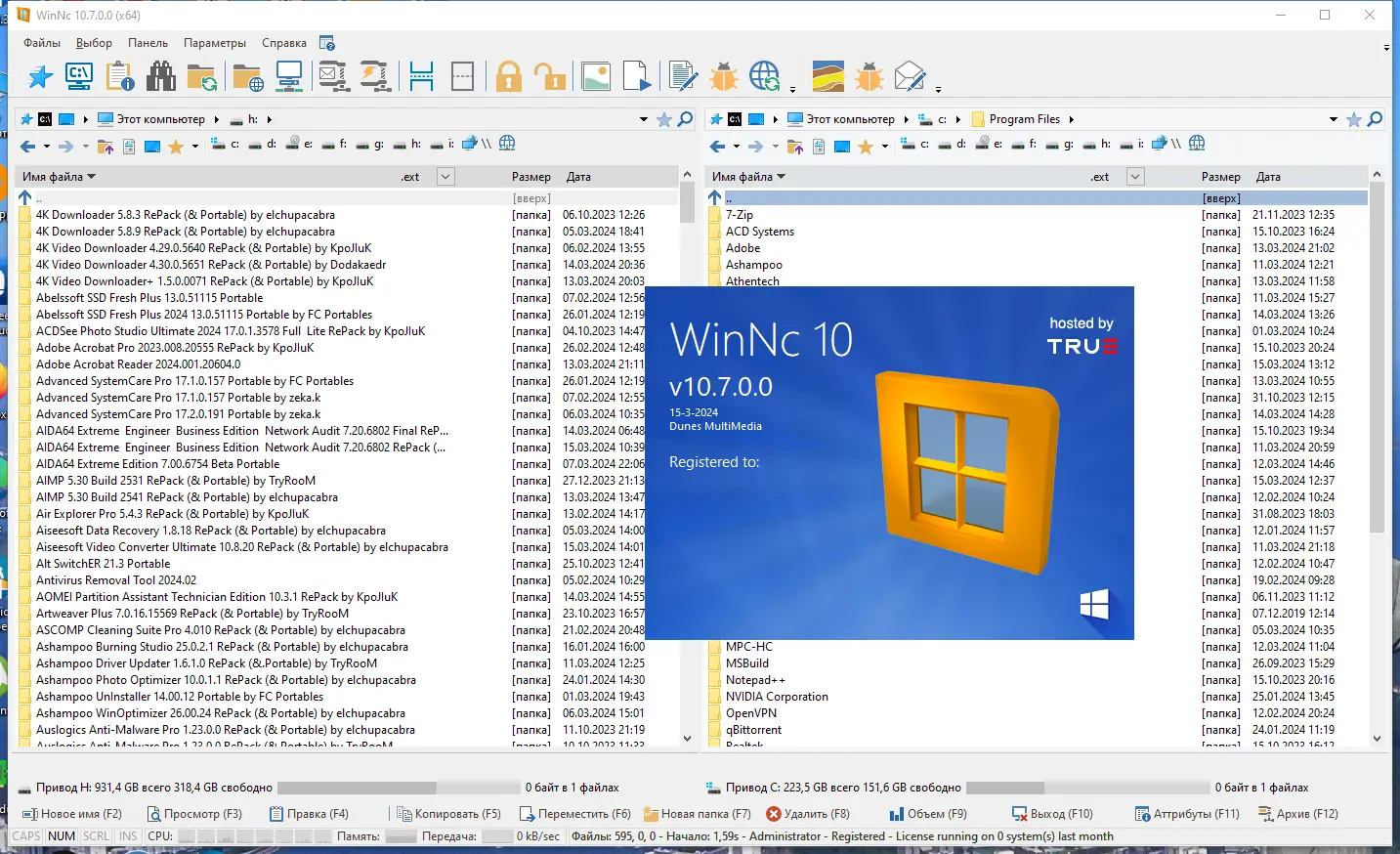
Task: Open the Справка menu
Action: (283, 43)
